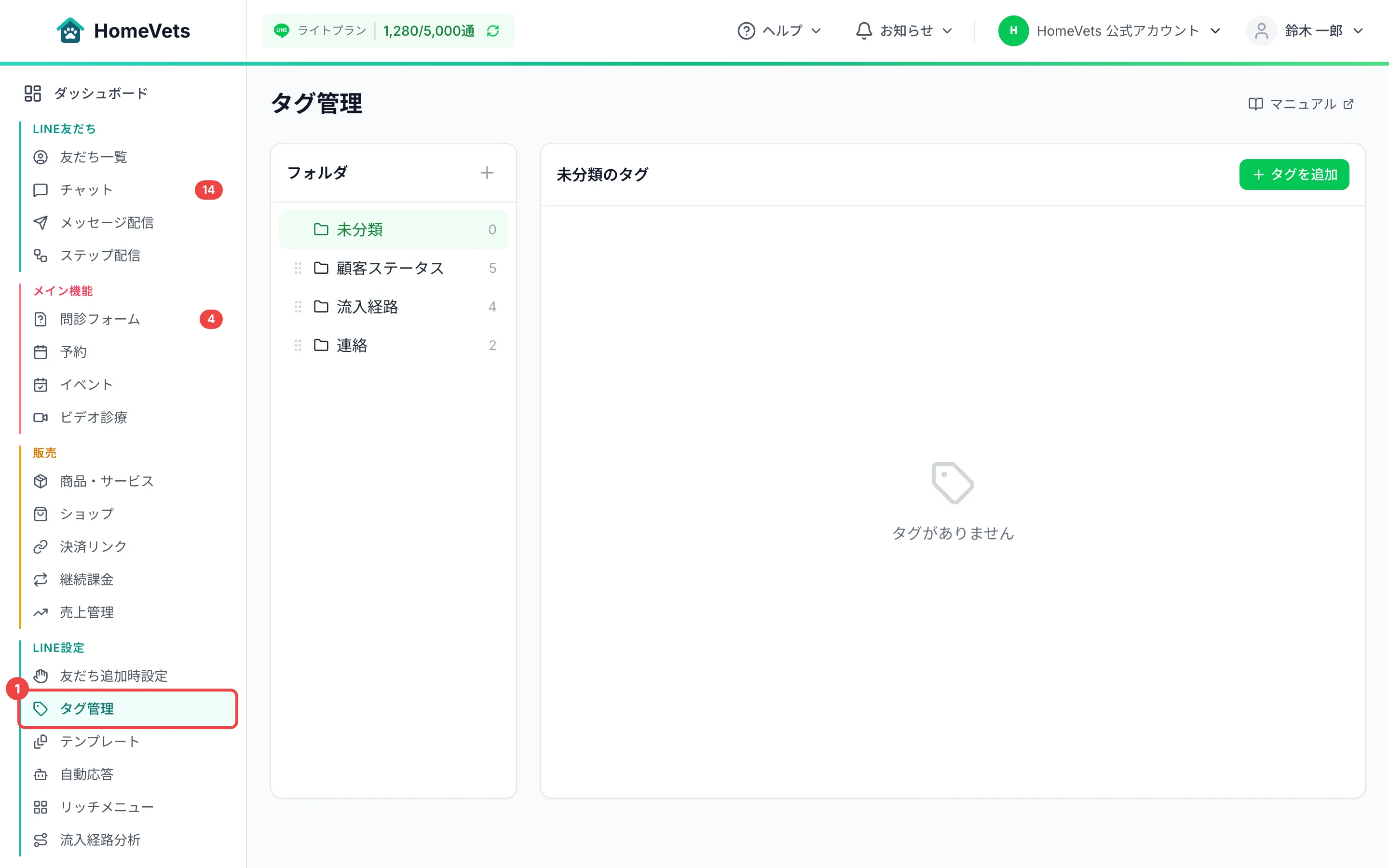The image size is (1389, 868).
Task: Click the 1,280/5,000通 message count
Action: 429,31
